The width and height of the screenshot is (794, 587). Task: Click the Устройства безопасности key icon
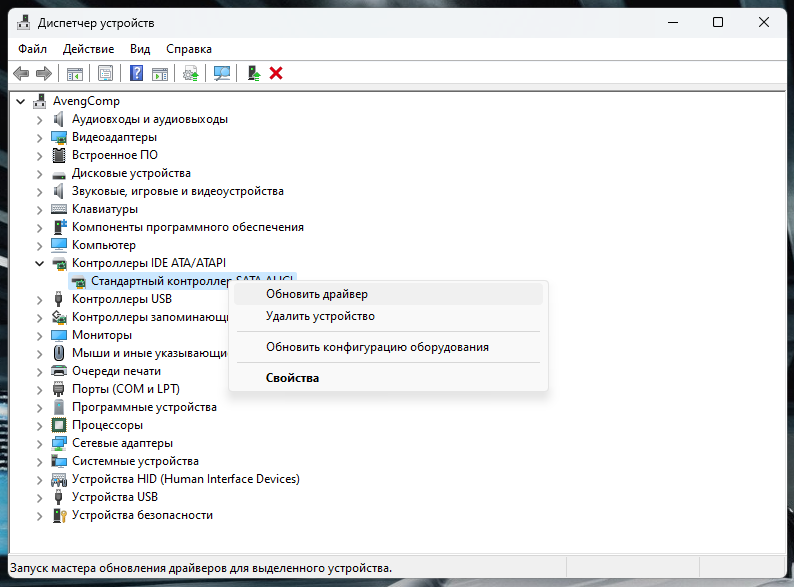pyautogui.click(x=60, y=515)
